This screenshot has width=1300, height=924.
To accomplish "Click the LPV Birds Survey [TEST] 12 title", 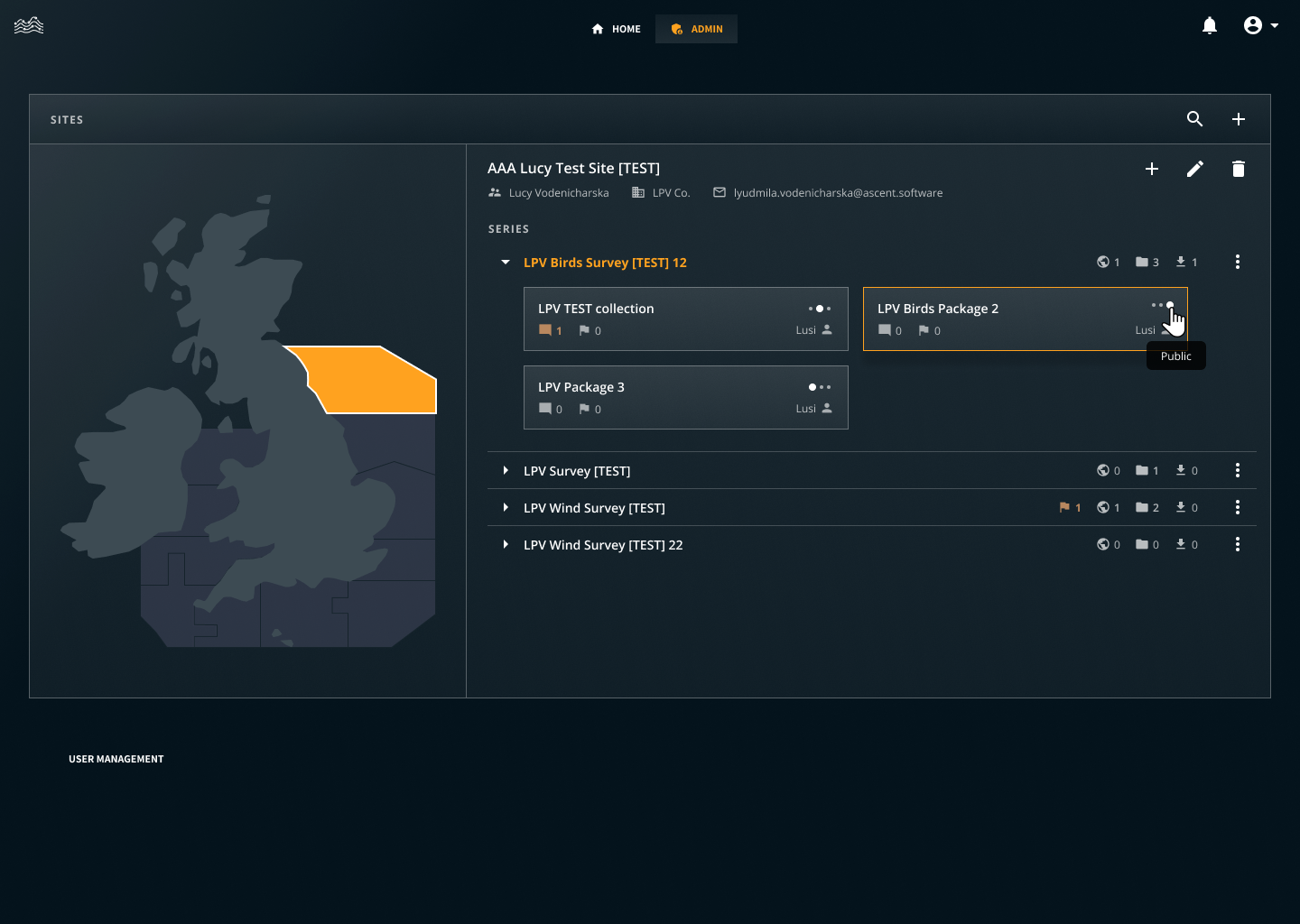I will pos(605,263).
